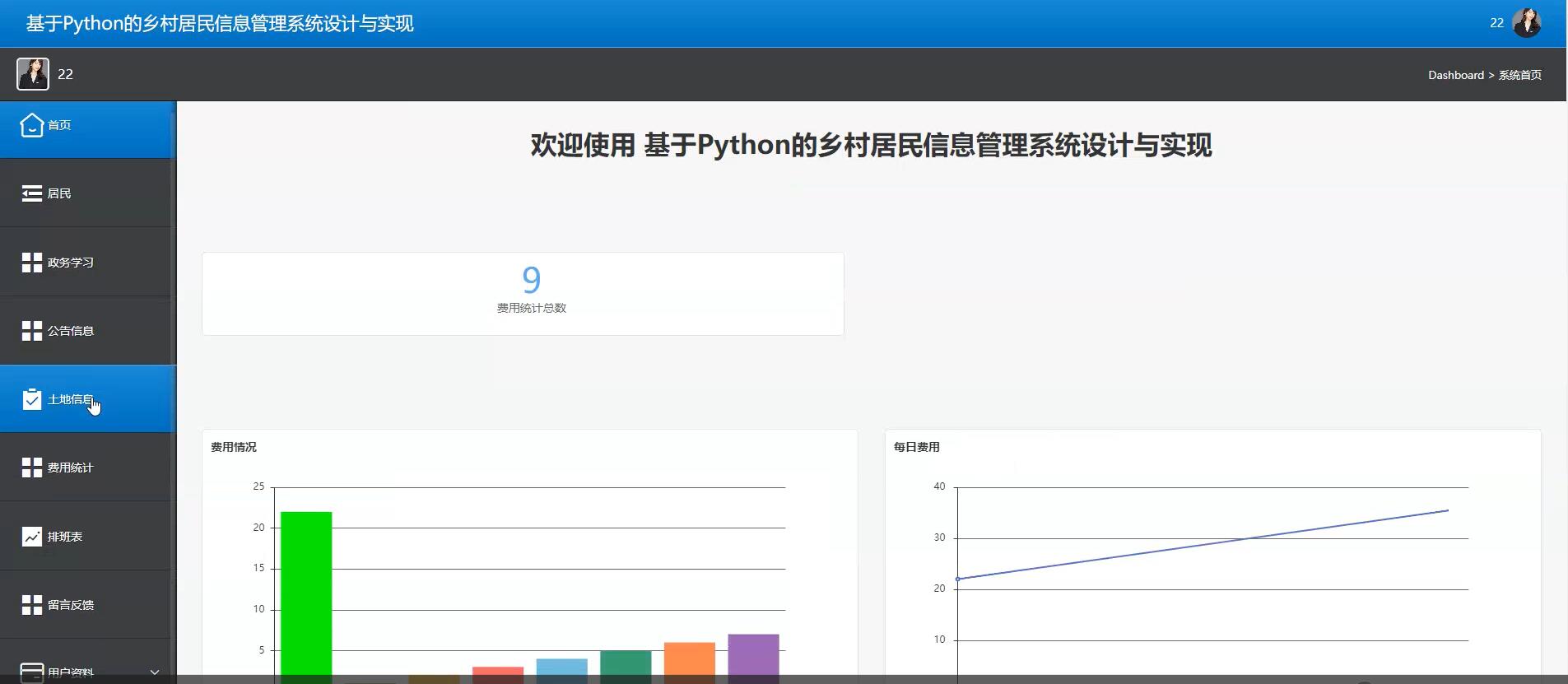
Task: Click the system title in header
Action: pyautogui.click(x=220, y=24)
